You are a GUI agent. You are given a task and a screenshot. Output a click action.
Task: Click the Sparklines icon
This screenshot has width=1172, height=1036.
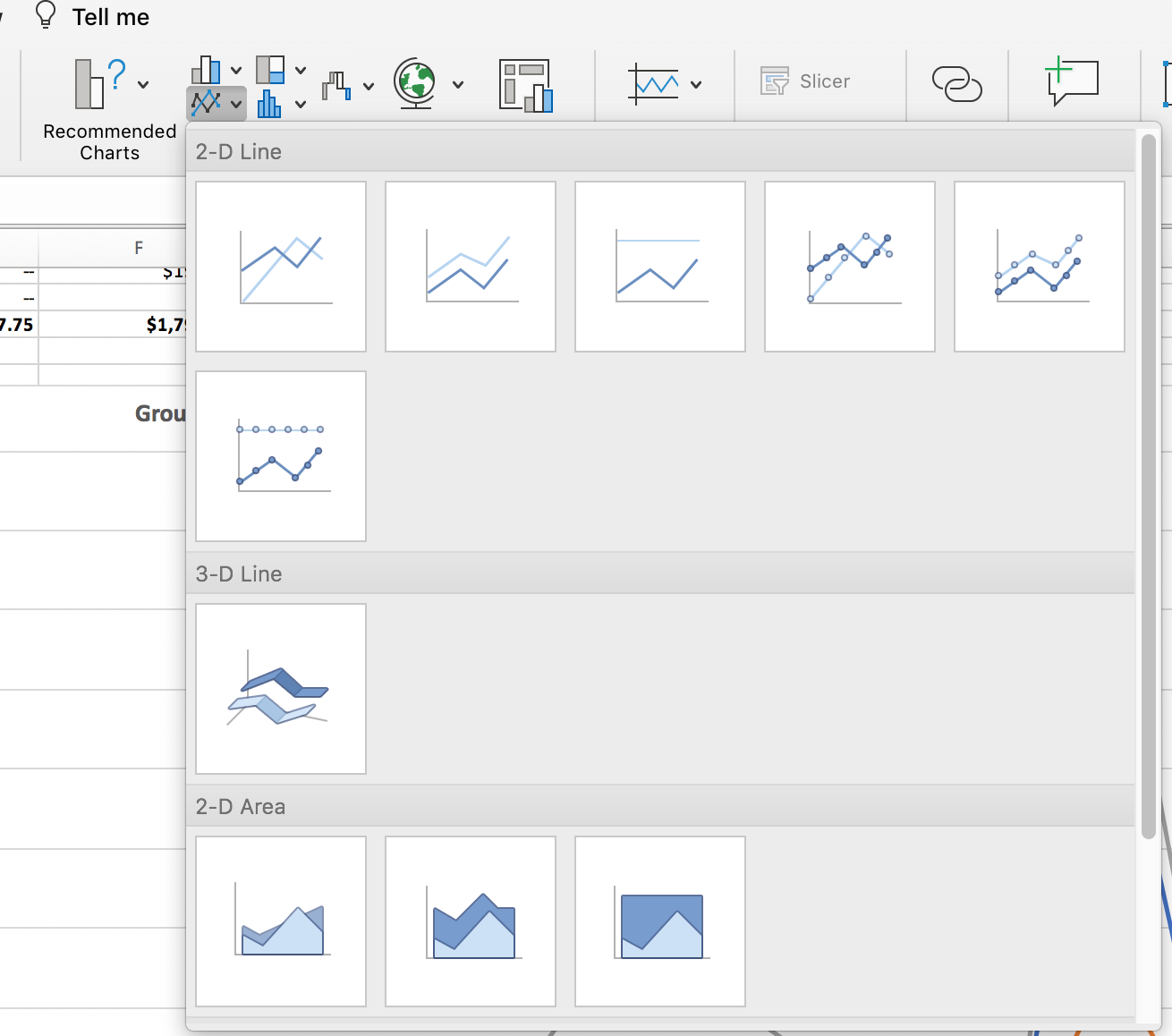(x=654, y=84)
